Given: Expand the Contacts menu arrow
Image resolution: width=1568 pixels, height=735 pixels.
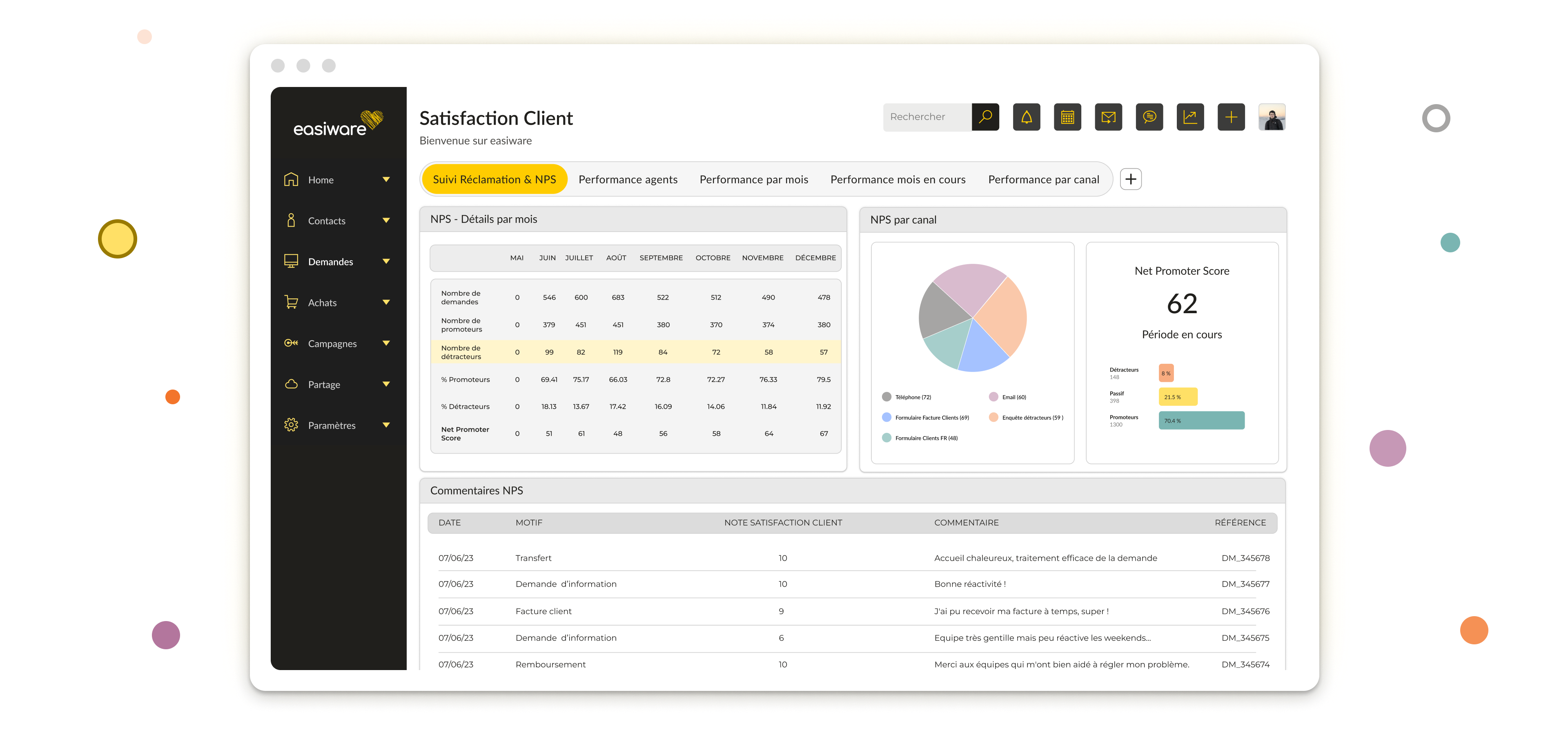Looking at the screenshot, I should click(x=386, y=220).
